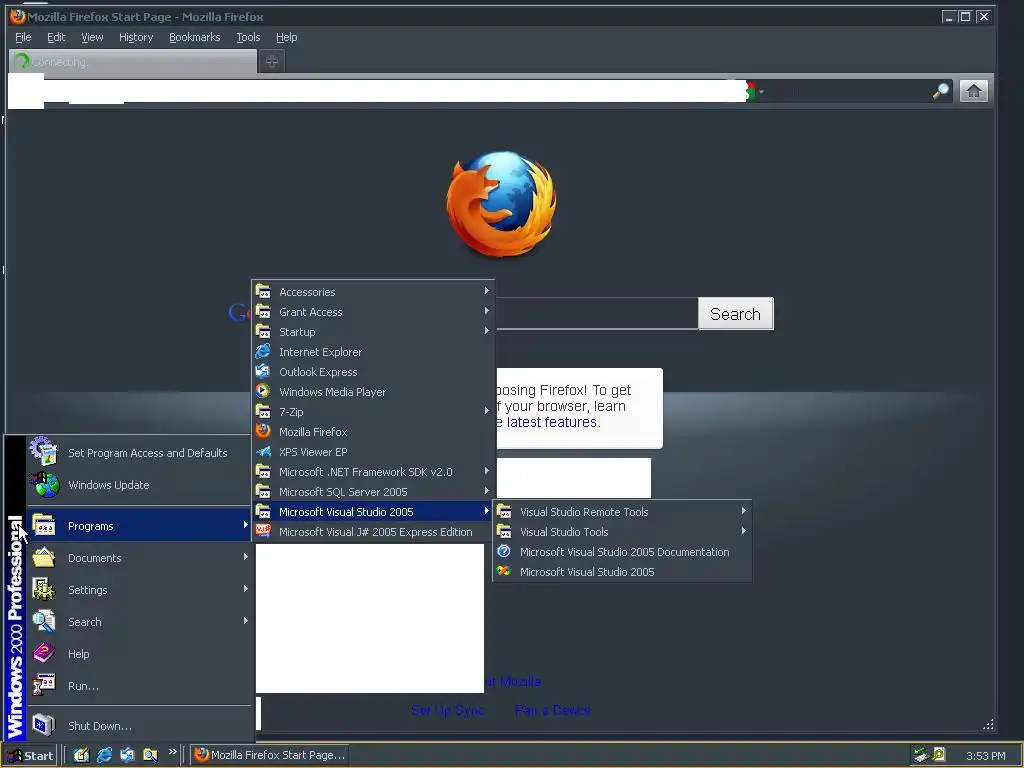Open search engine dropdown arrow
This screenshot has width=1024, height=768.
(761, 92)
